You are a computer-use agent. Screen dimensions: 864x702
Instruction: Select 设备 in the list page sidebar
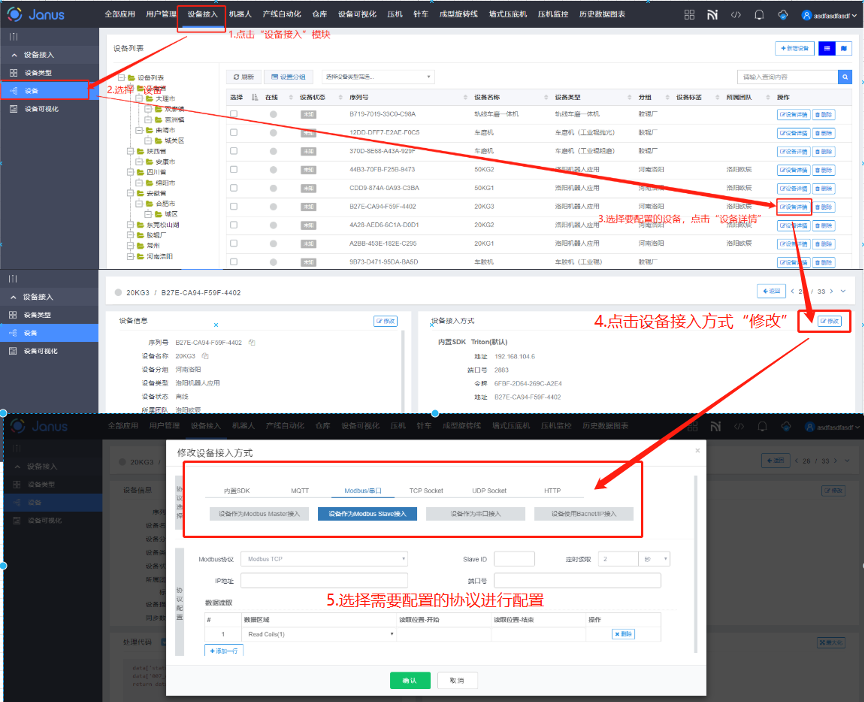coord(44,90)
